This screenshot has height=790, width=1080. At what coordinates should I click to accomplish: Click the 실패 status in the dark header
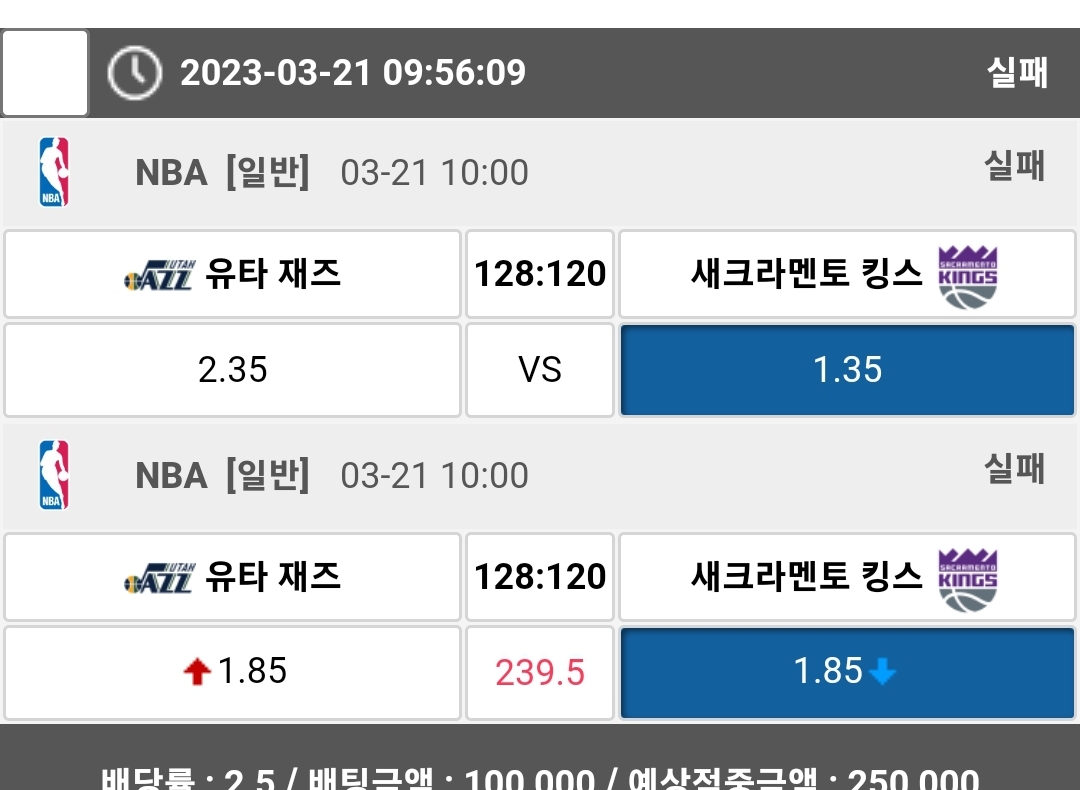pos(1017,73)
